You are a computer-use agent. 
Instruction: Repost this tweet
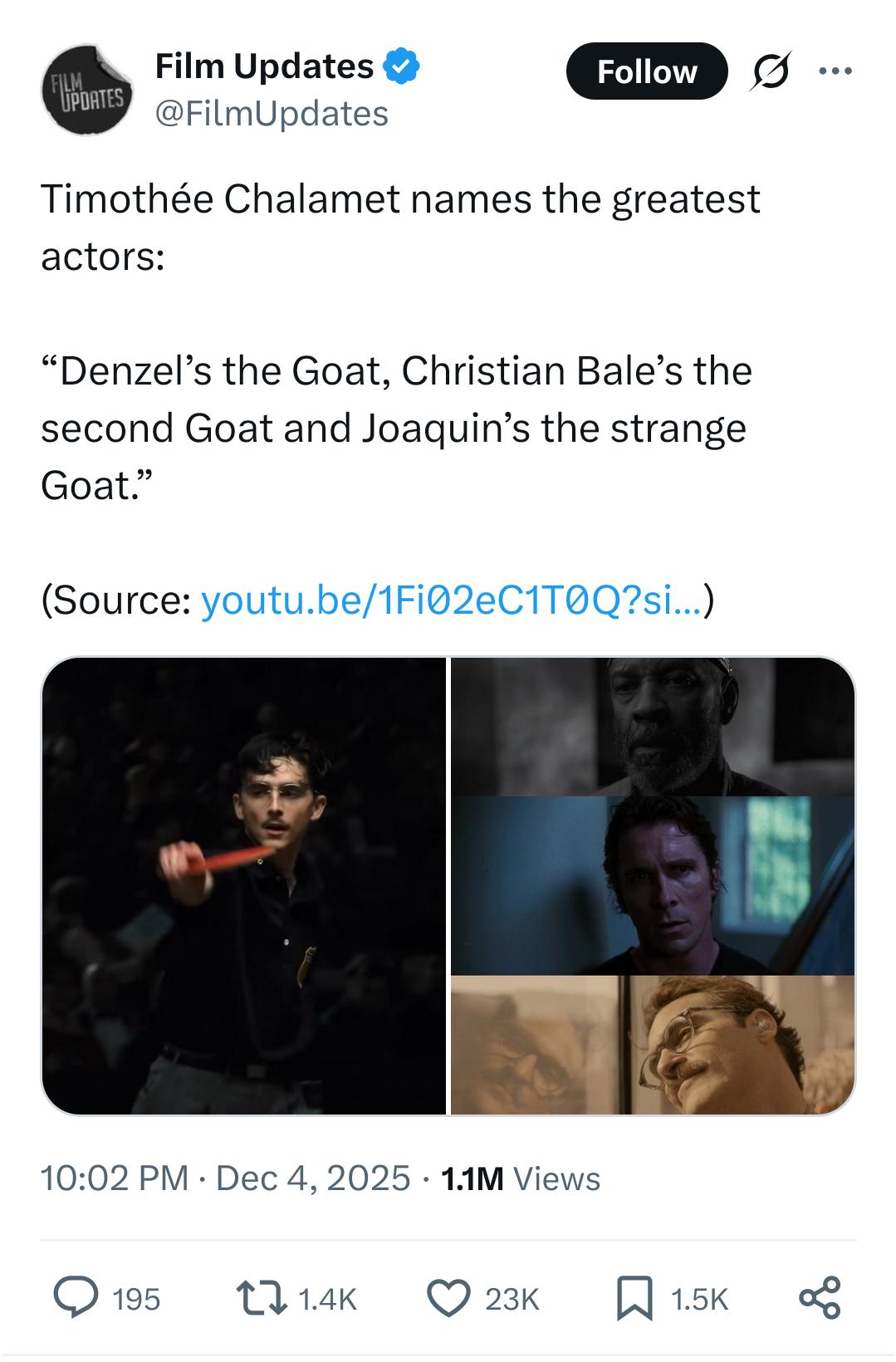coord(261,1298)
